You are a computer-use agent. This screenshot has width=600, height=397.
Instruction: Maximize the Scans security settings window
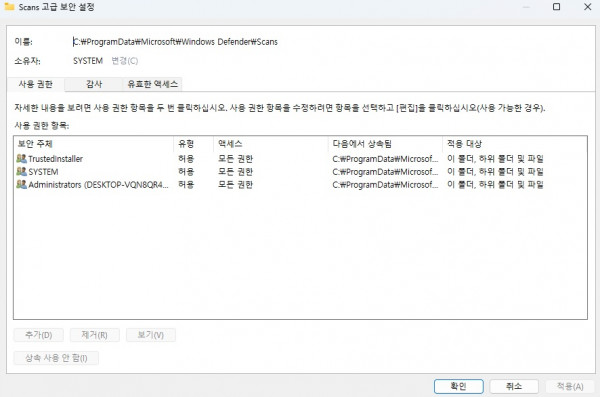pyautogui.click(x=557, y=7)
